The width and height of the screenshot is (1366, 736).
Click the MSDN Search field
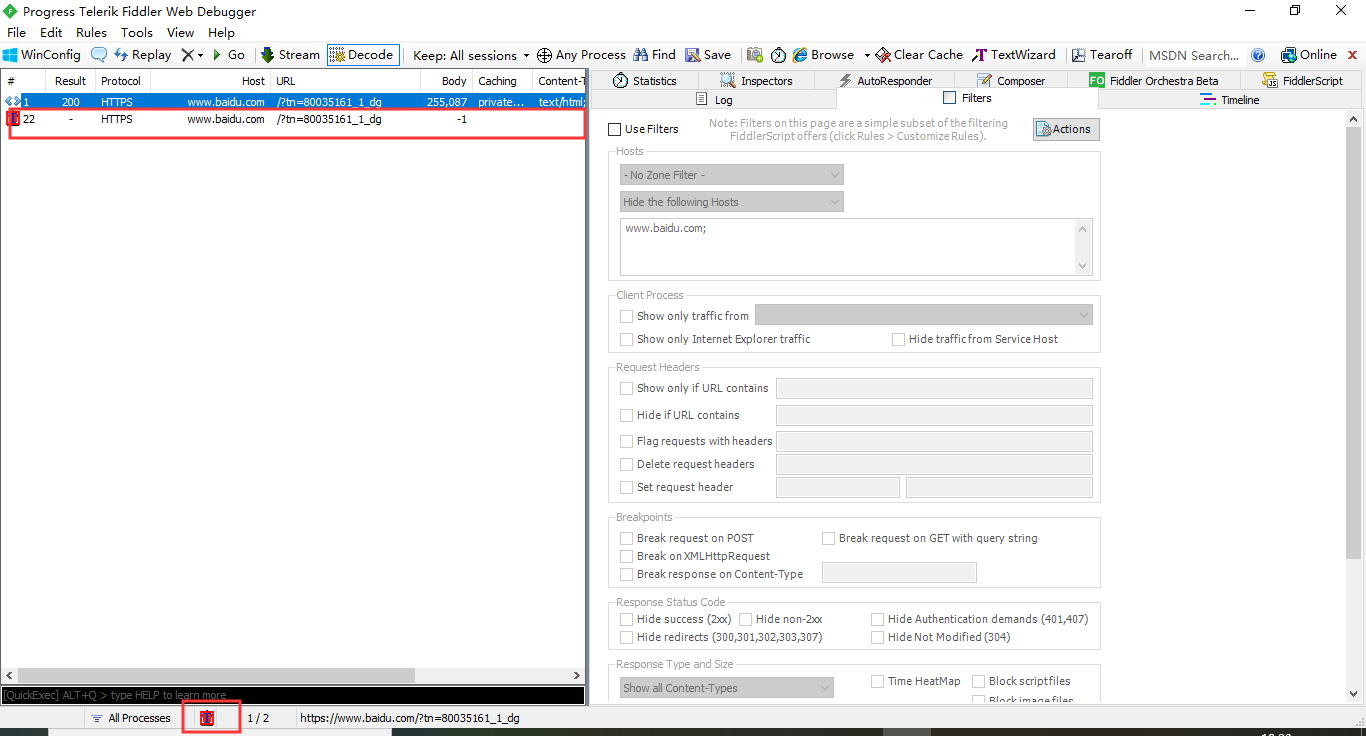click(x=1194, y=55)
